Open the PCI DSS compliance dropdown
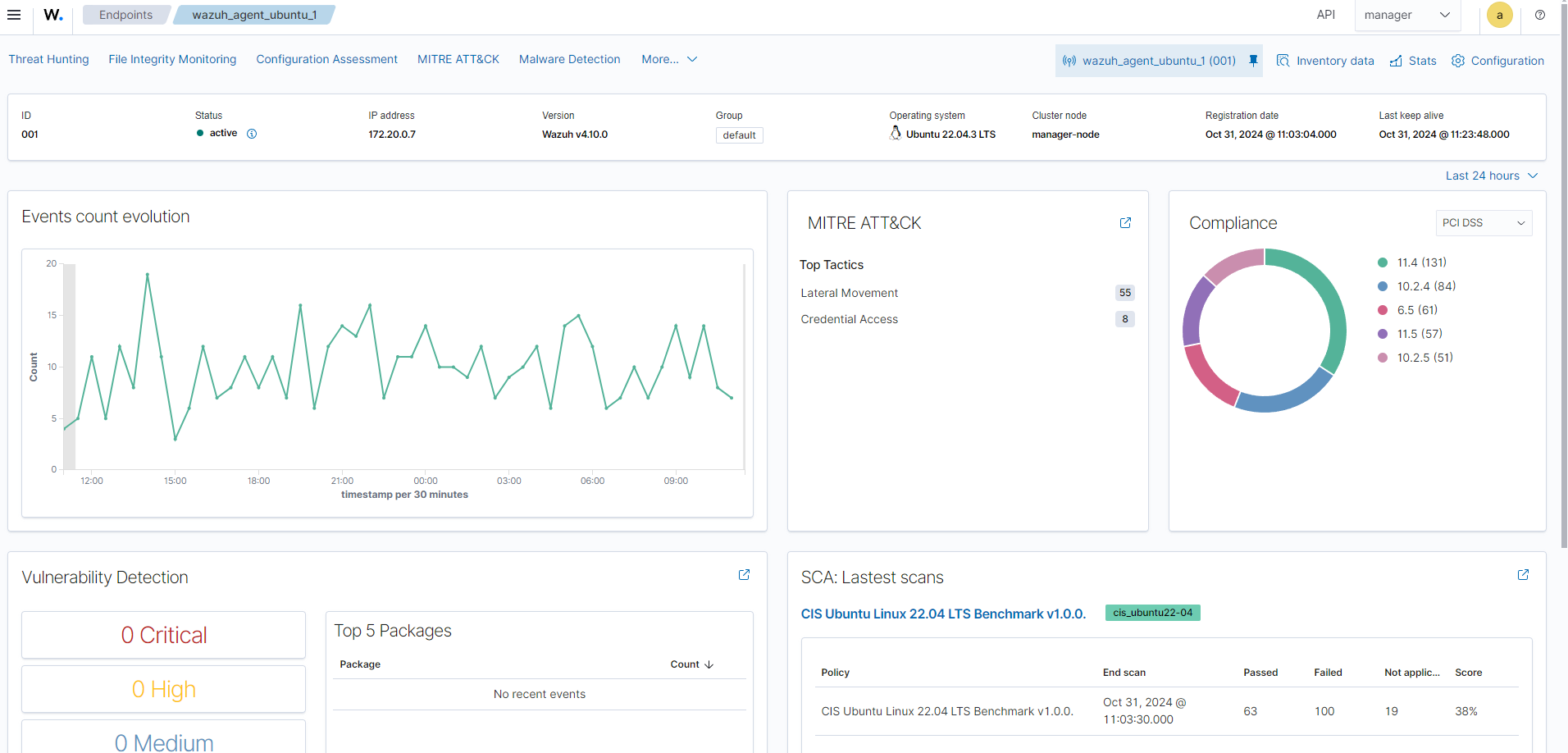 tap(1483, 223)
